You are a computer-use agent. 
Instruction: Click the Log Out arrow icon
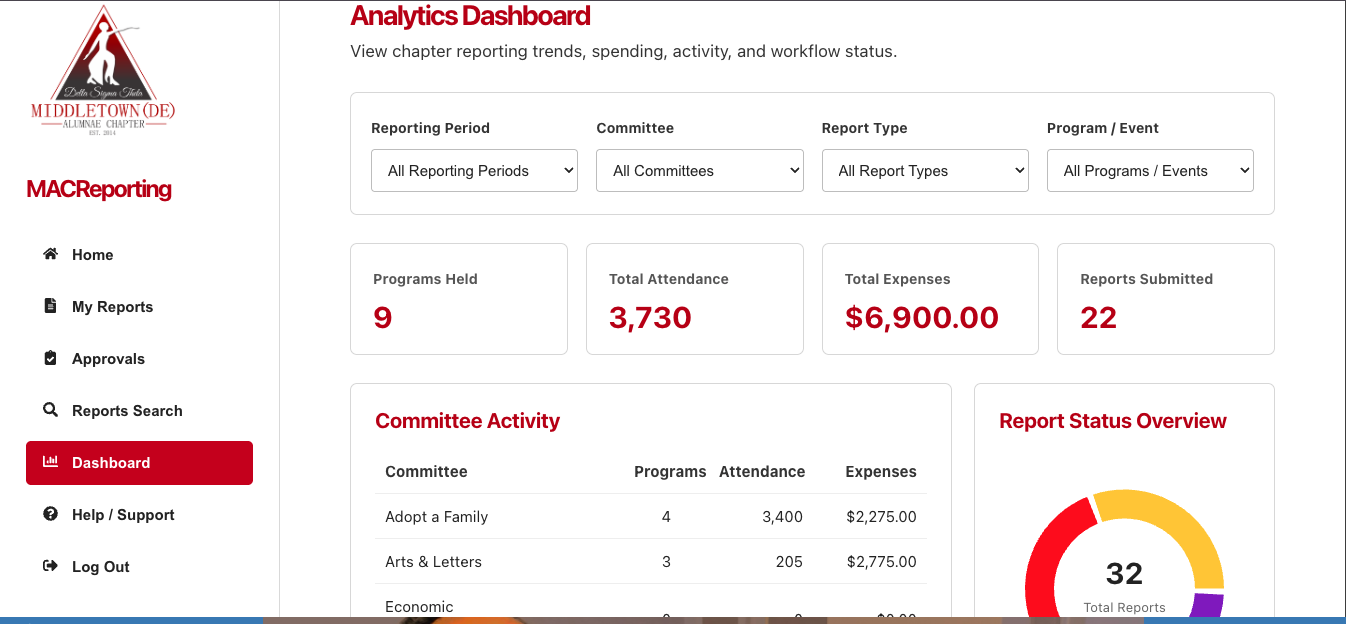(x=50, y=566)
